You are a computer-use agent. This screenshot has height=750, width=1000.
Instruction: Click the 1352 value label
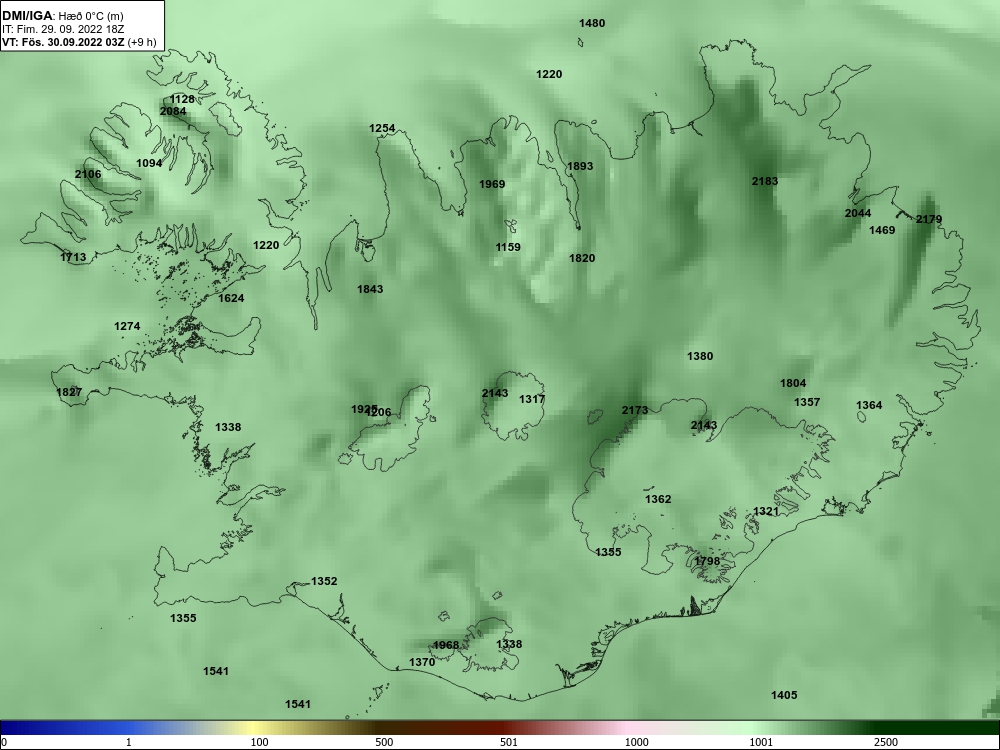click(x=324, y=582)
